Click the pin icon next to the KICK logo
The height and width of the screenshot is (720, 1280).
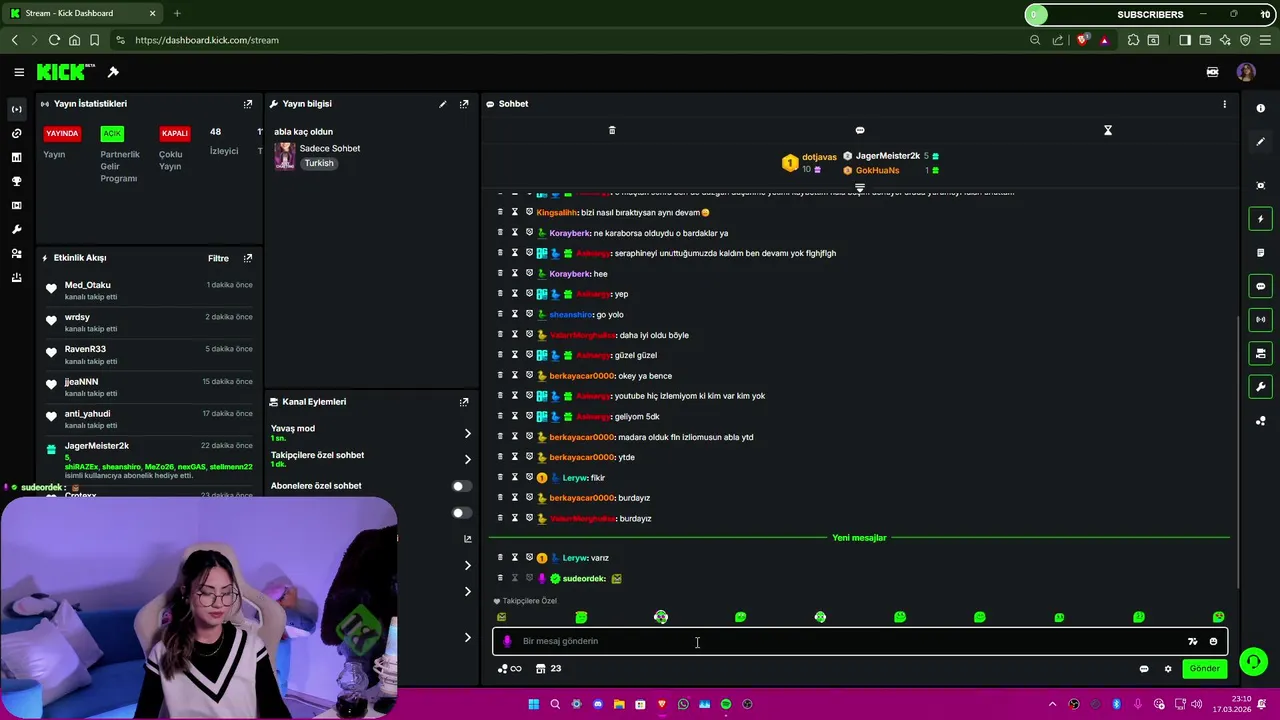113,72
